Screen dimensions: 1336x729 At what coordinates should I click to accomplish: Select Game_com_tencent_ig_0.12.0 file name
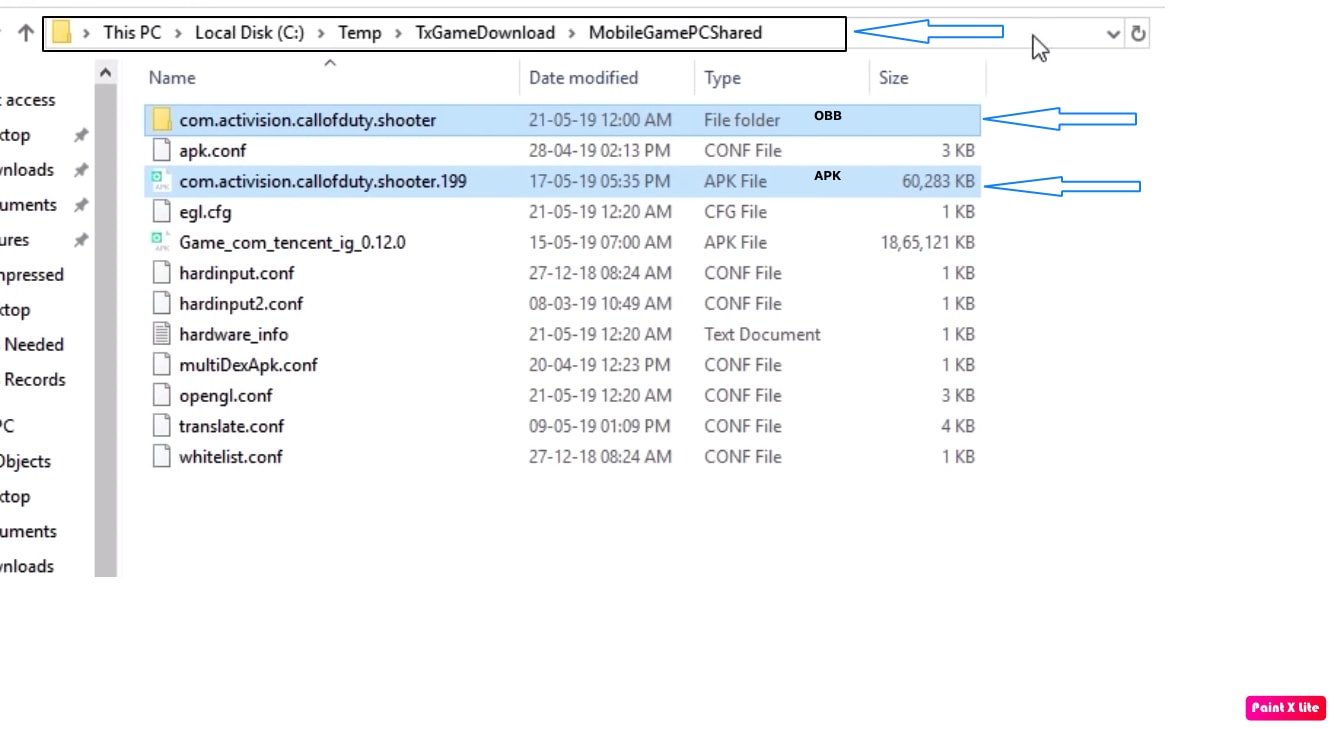pos(292,243)
